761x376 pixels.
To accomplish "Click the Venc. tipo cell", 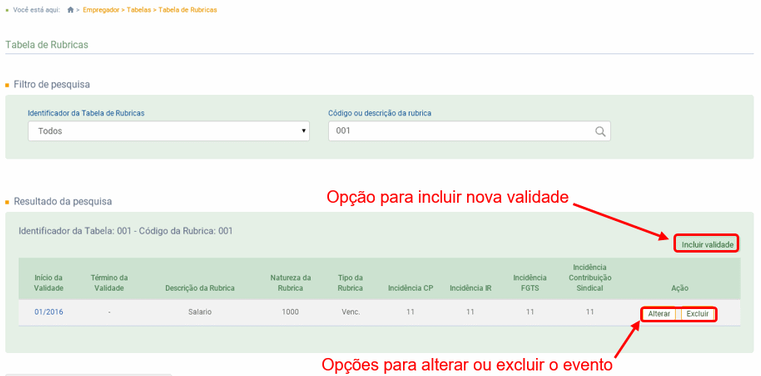I will coord(350,312).
